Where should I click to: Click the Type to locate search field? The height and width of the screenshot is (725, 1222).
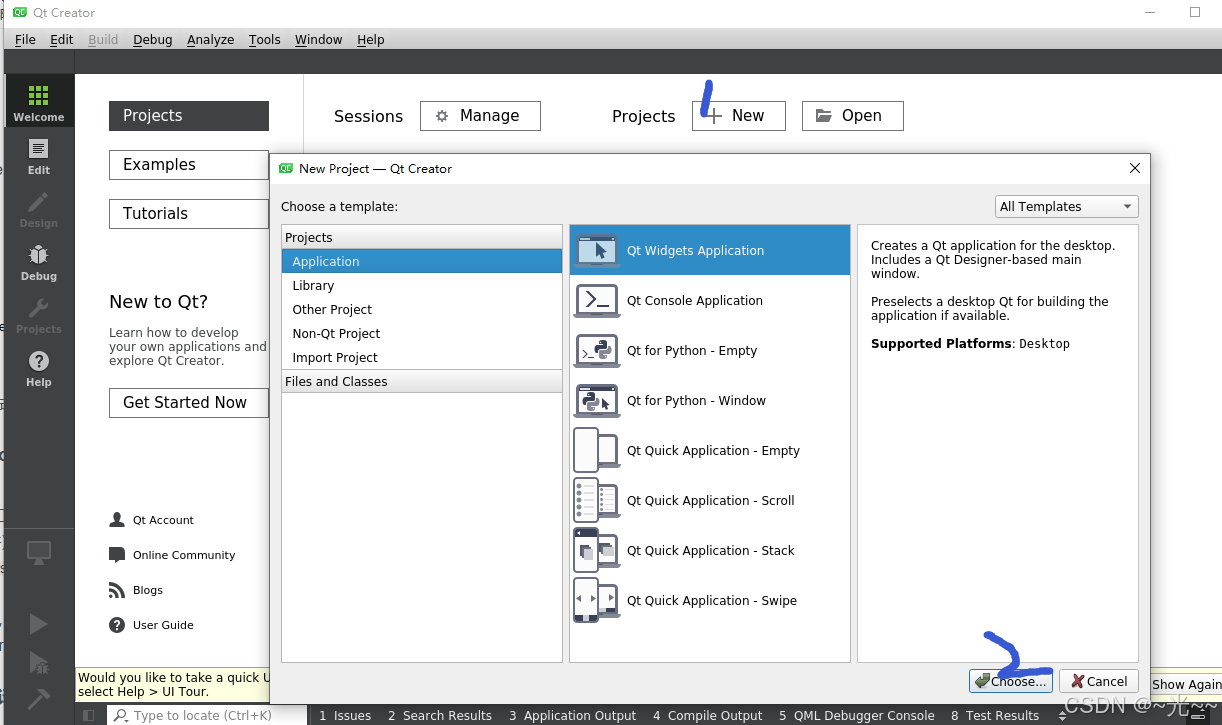(x=206, y=715)
